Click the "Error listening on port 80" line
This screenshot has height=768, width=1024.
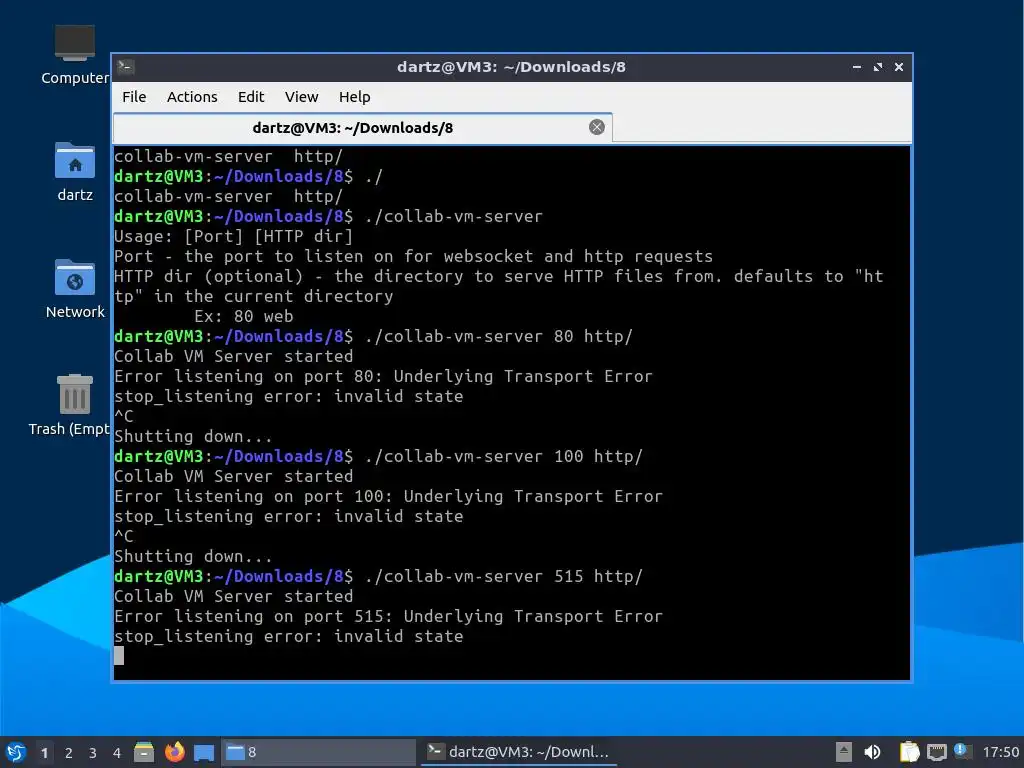[x=383, y=376]
